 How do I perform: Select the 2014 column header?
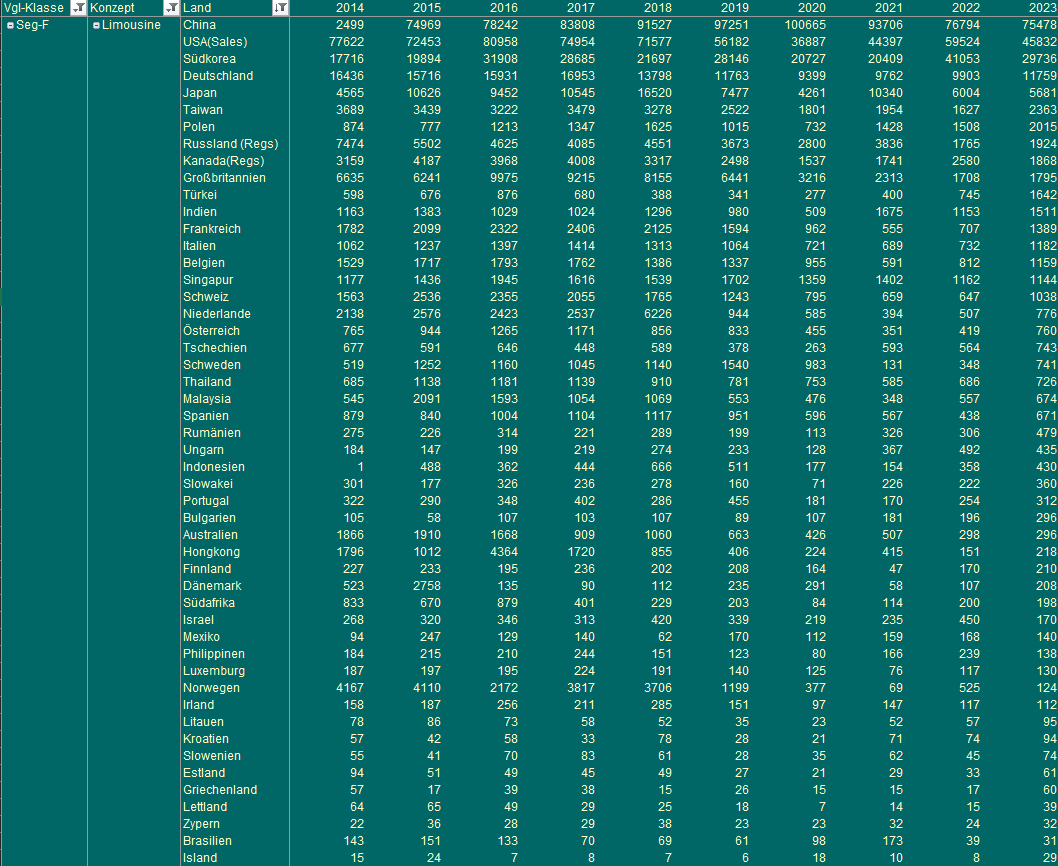(350, 8)
